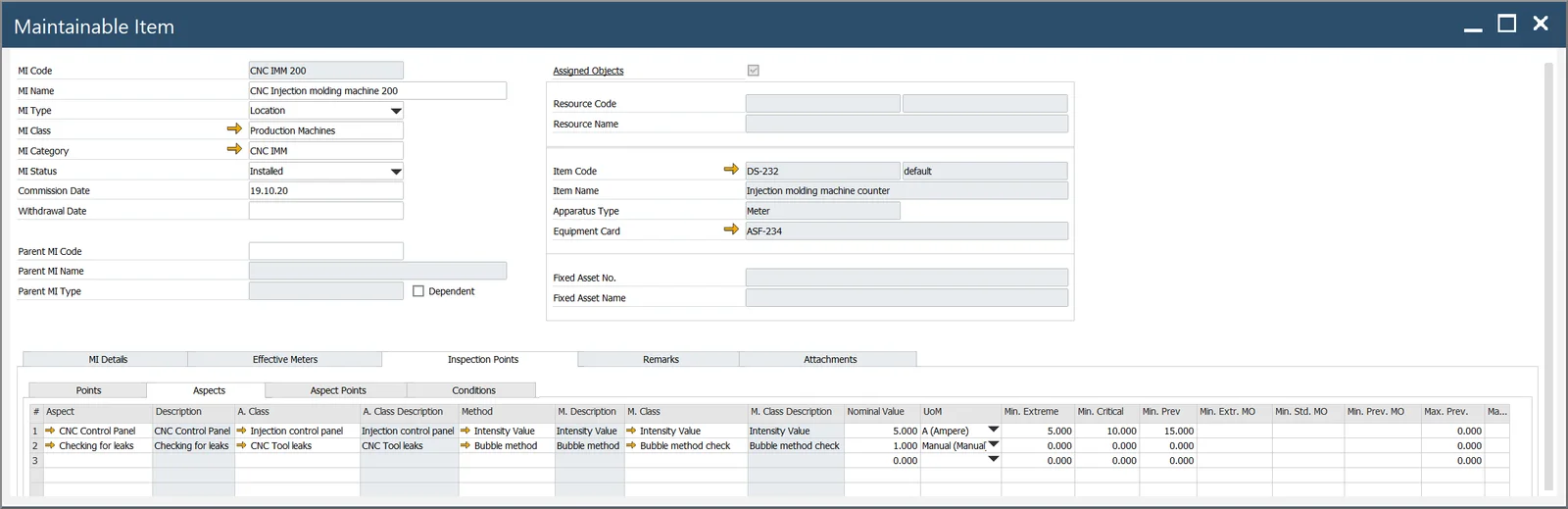Open UoM dropdown for Manual row
The width and height of the screenshot is (1568, 509).
tap(993, 444)
